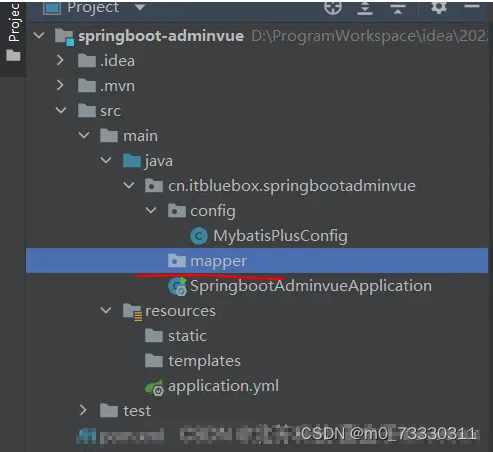Select the springboot-adminvue project root
This screenshot has height=452, width=493.
coord(161,36)
